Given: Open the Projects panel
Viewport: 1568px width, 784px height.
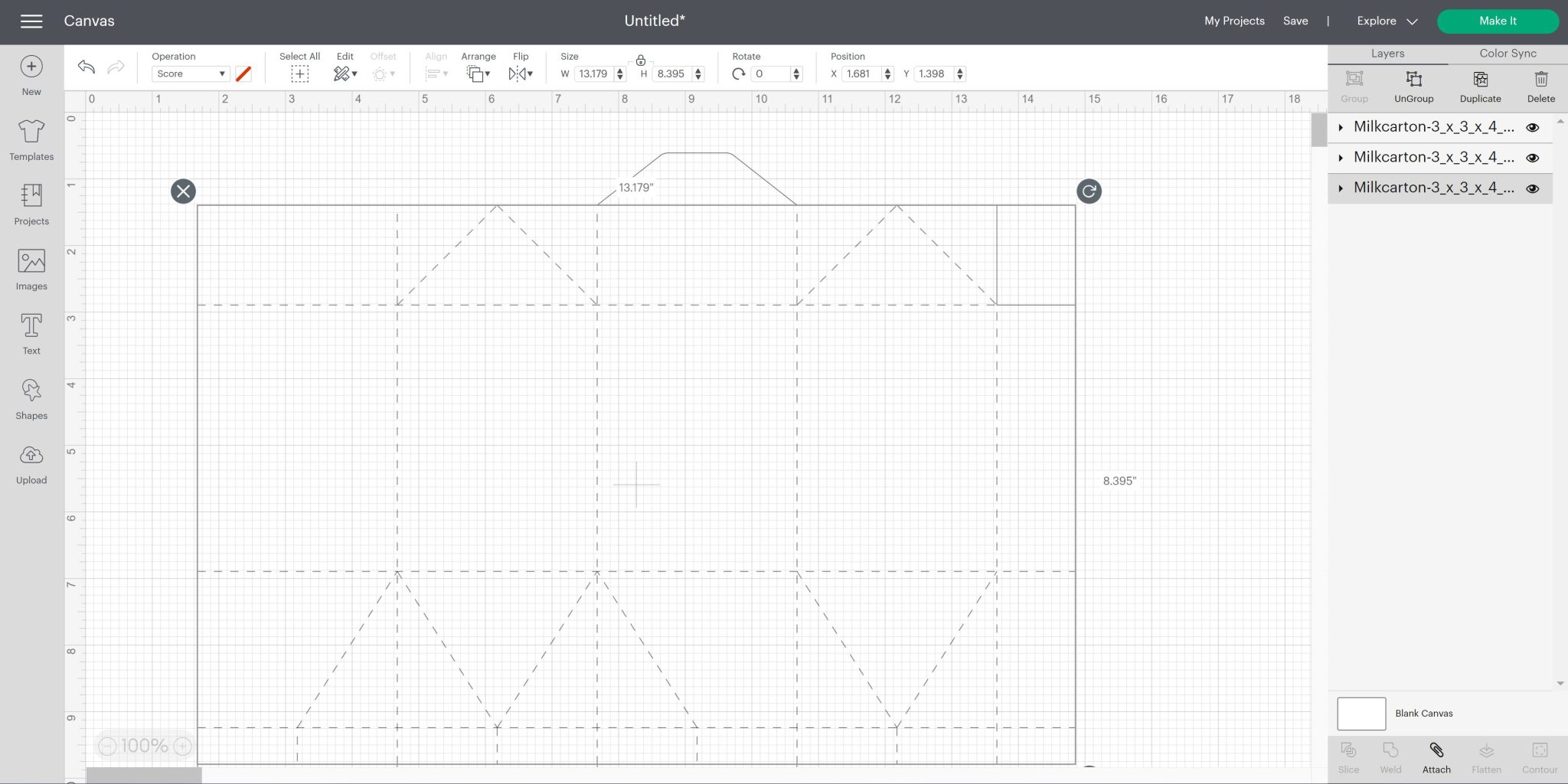Looking at the screenshot, I should pyautogui.click(x=31, y=204).
